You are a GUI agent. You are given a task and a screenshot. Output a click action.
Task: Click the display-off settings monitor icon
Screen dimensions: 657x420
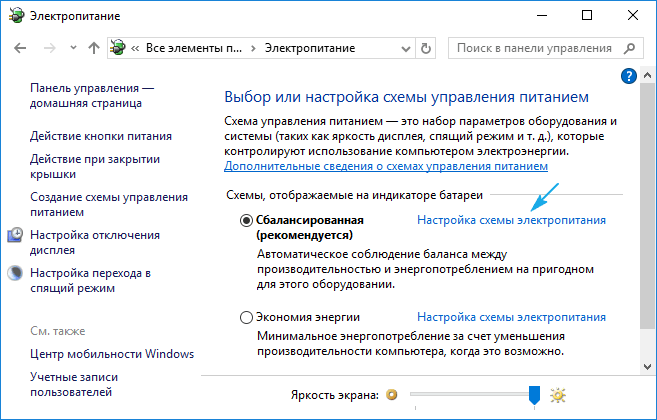(17, 235)
